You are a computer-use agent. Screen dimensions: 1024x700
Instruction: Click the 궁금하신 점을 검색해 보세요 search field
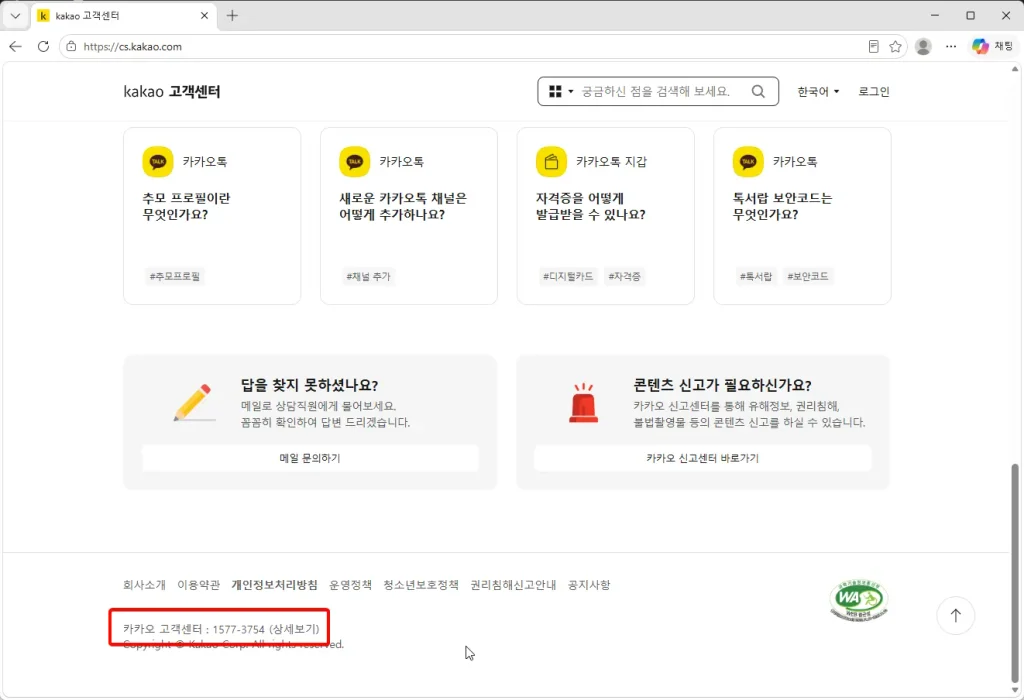pos(656,91)
